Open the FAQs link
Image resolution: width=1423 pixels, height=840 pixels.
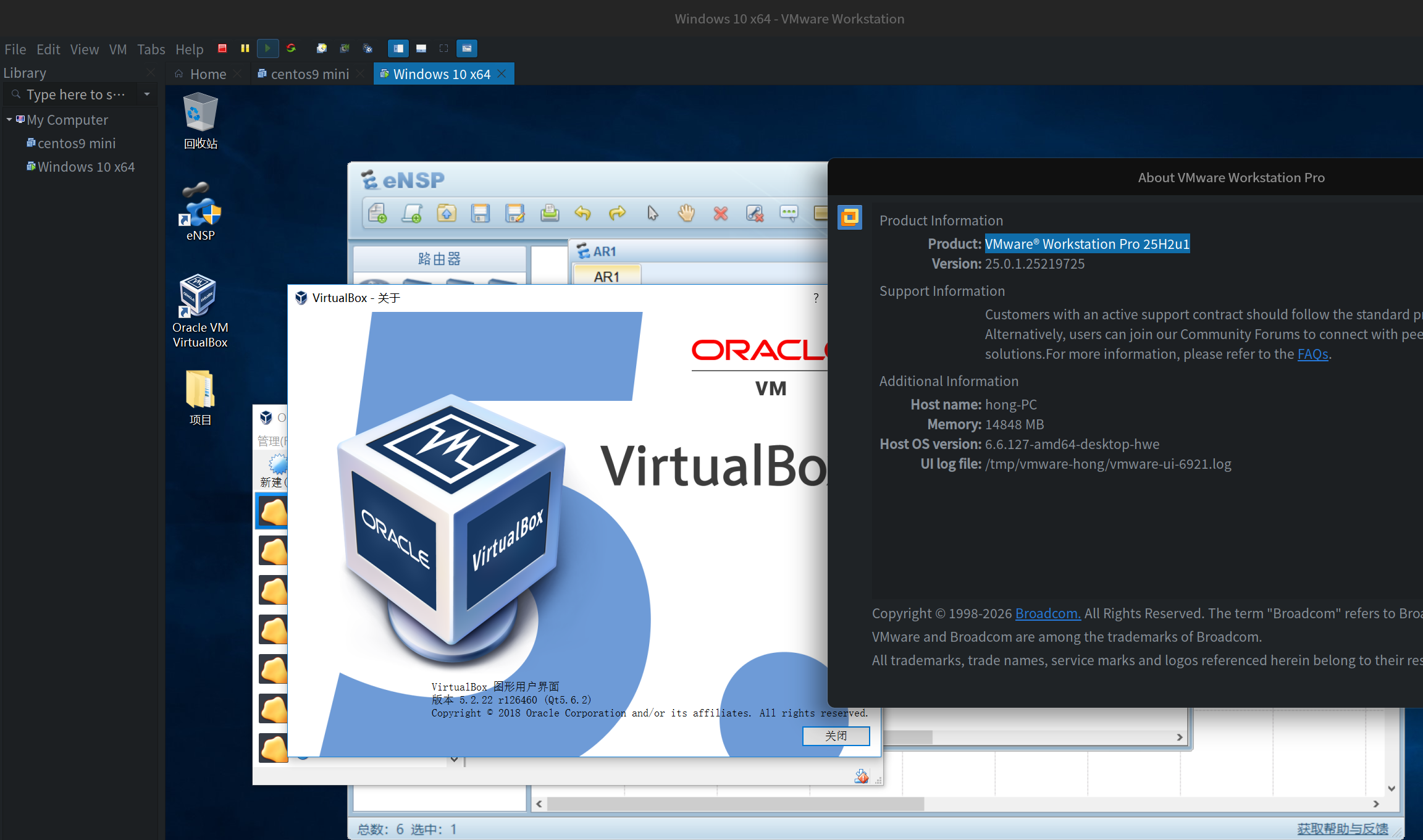pyautogui.click(x=1312, y=354)
